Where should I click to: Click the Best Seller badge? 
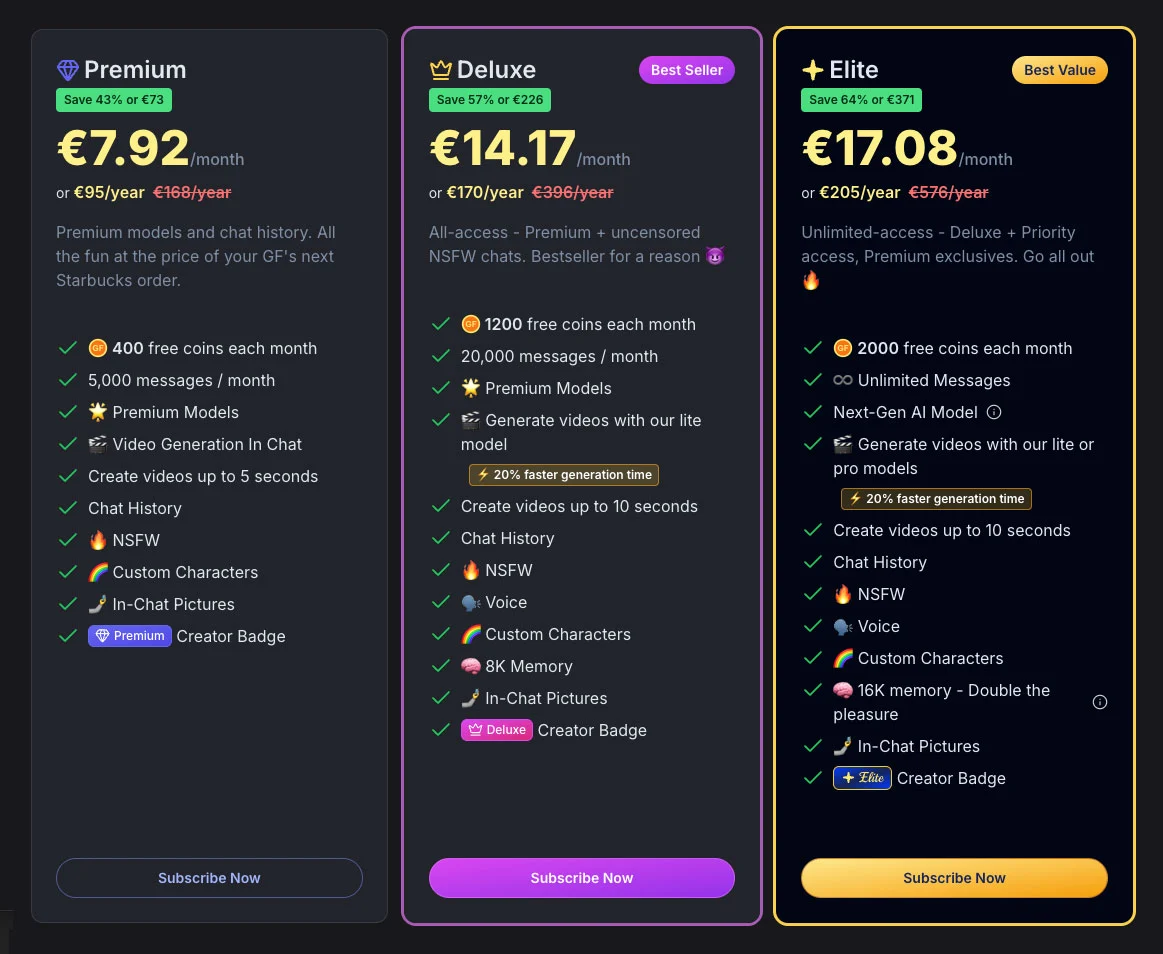tap(687, 70)
